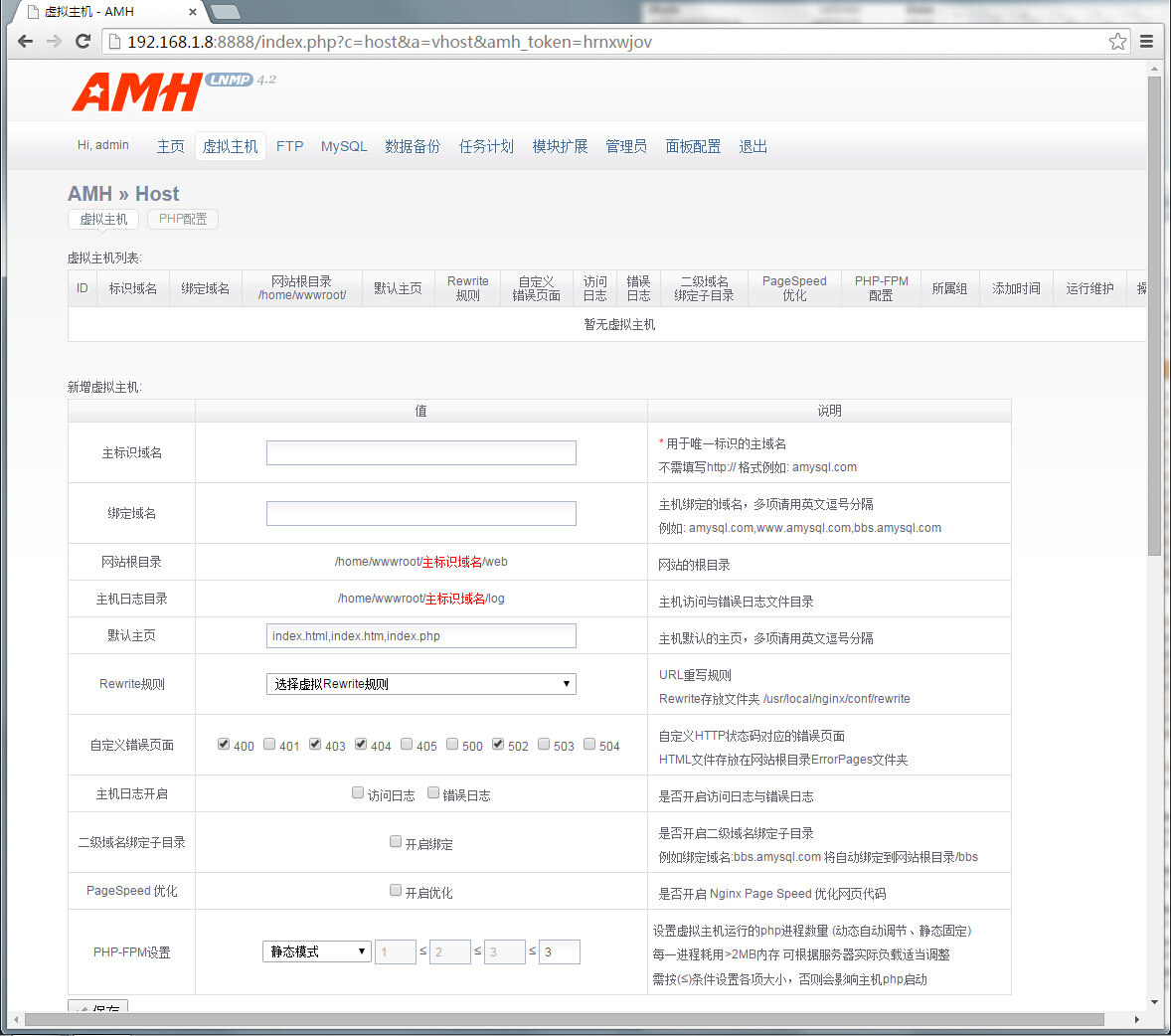Switch to the PHP配置 sub-tab
Viewport: 1171px width, 1036px height.
tap(183, 219)
